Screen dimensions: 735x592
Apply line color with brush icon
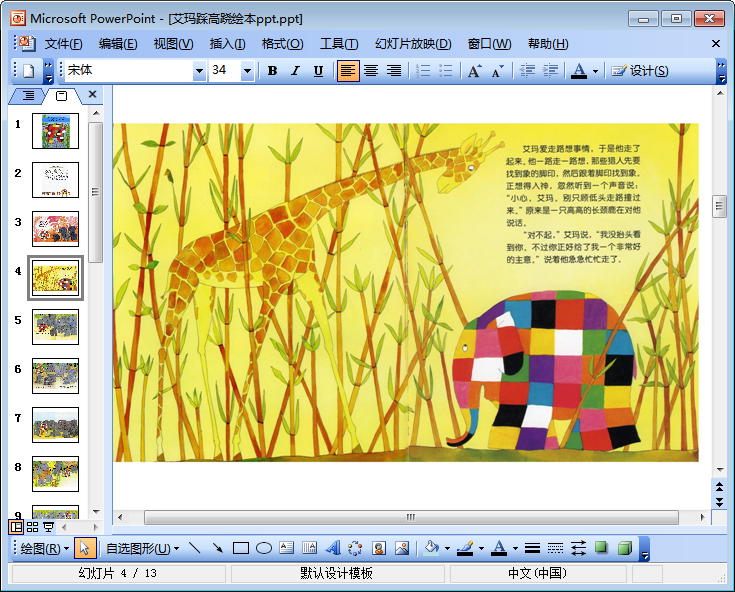pyautogui.click(x=465, y=548)
